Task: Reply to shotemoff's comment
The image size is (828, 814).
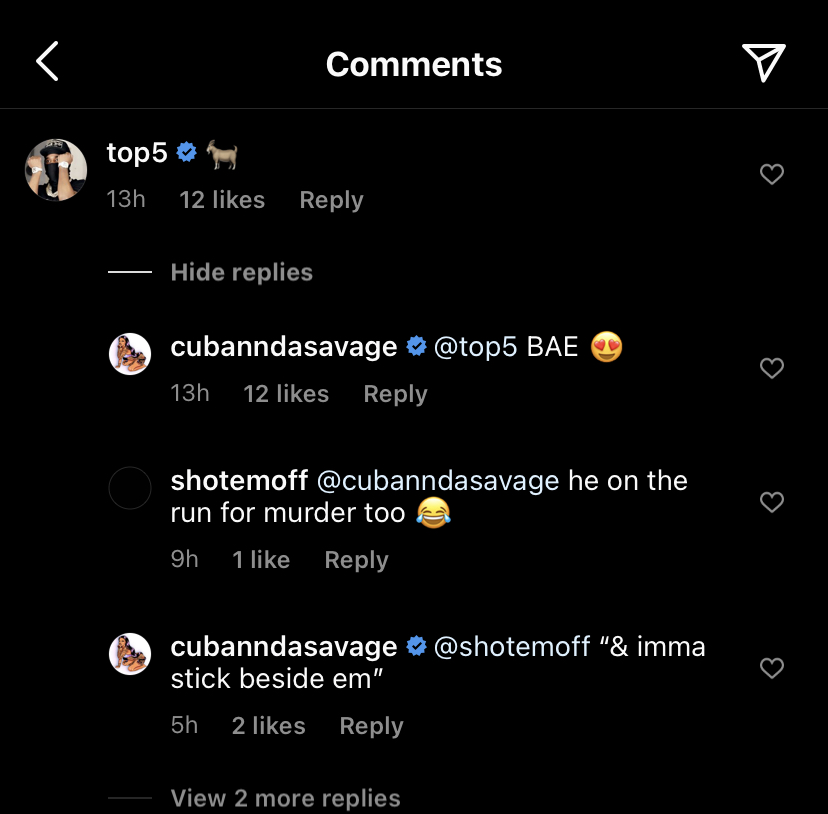Action: [356, 560]
